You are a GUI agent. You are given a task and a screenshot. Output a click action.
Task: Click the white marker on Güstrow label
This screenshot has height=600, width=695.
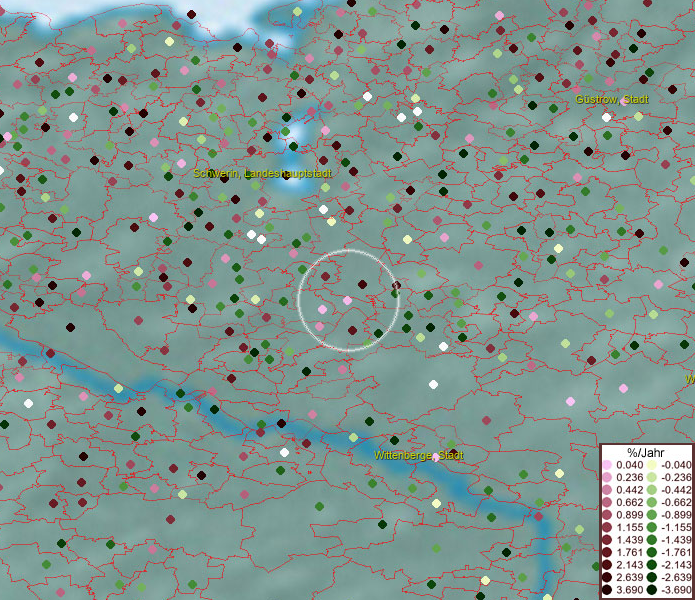607,117
